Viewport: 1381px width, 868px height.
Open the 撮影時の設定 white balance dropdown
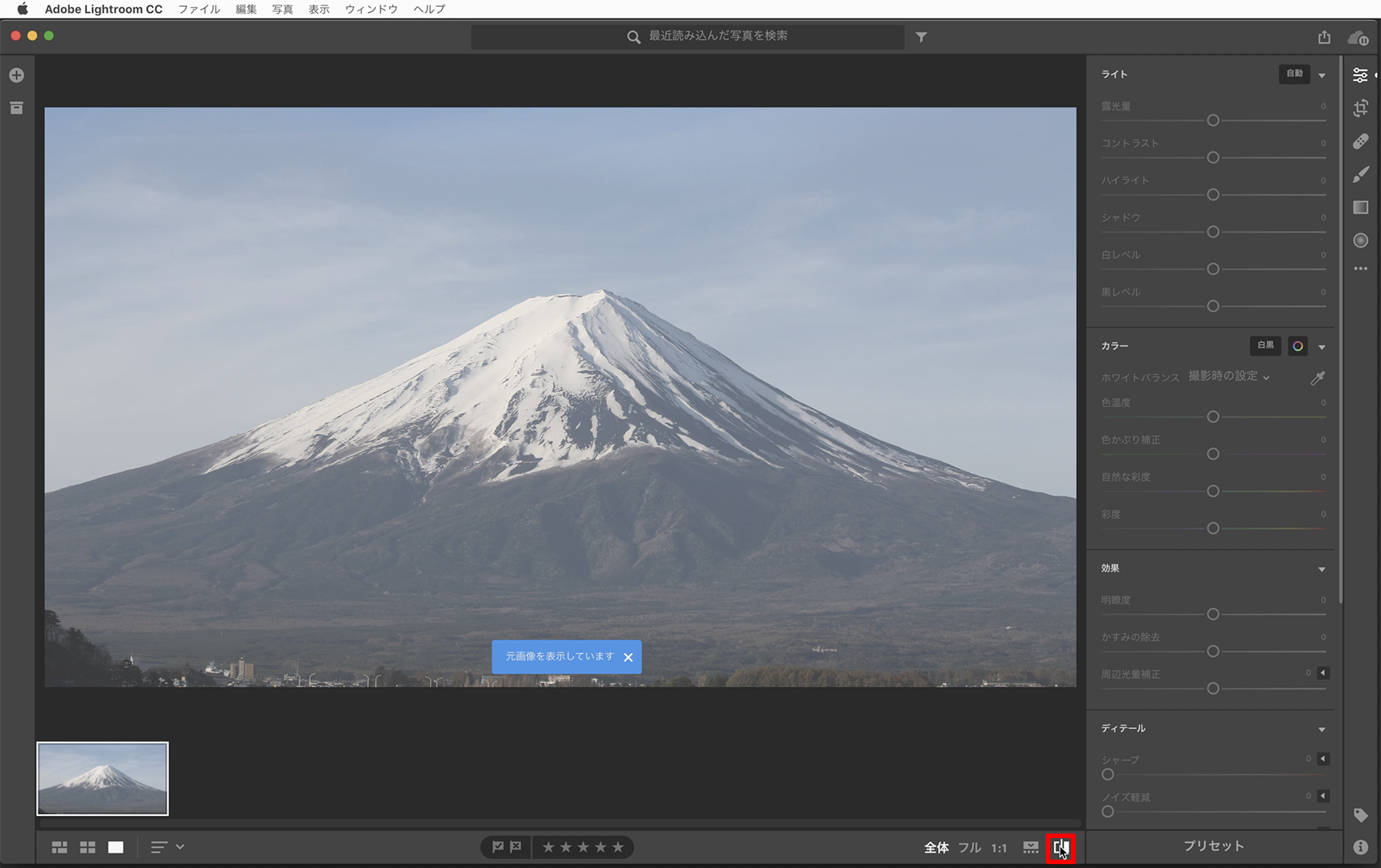click(x=1229, y=376)
